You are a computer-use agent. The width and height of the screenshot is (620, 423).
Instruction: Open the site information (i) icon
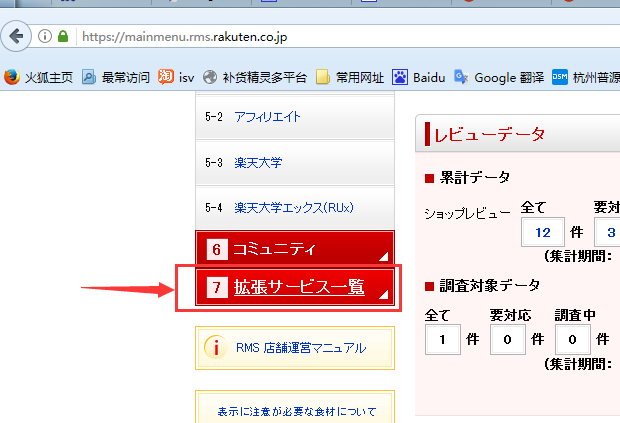pos(45,36)
